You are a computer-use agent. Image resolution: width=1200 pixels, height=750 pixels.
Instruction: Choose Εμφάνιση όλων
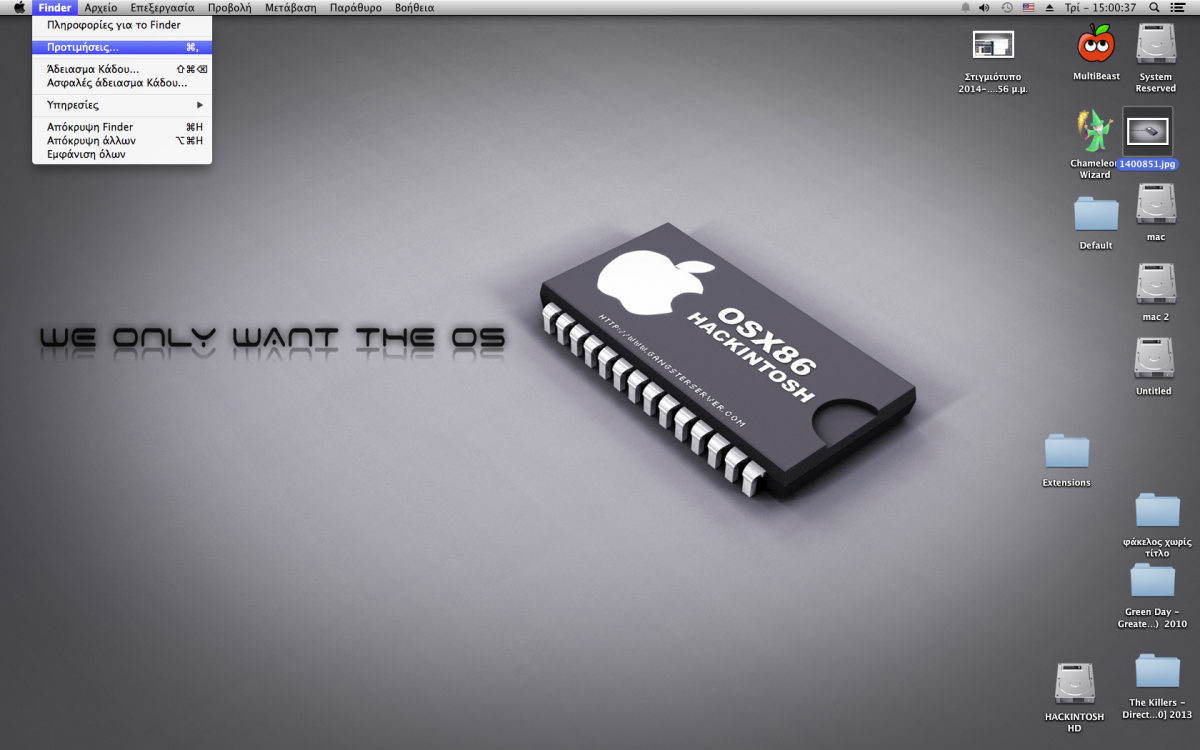(x=122, y=155)
